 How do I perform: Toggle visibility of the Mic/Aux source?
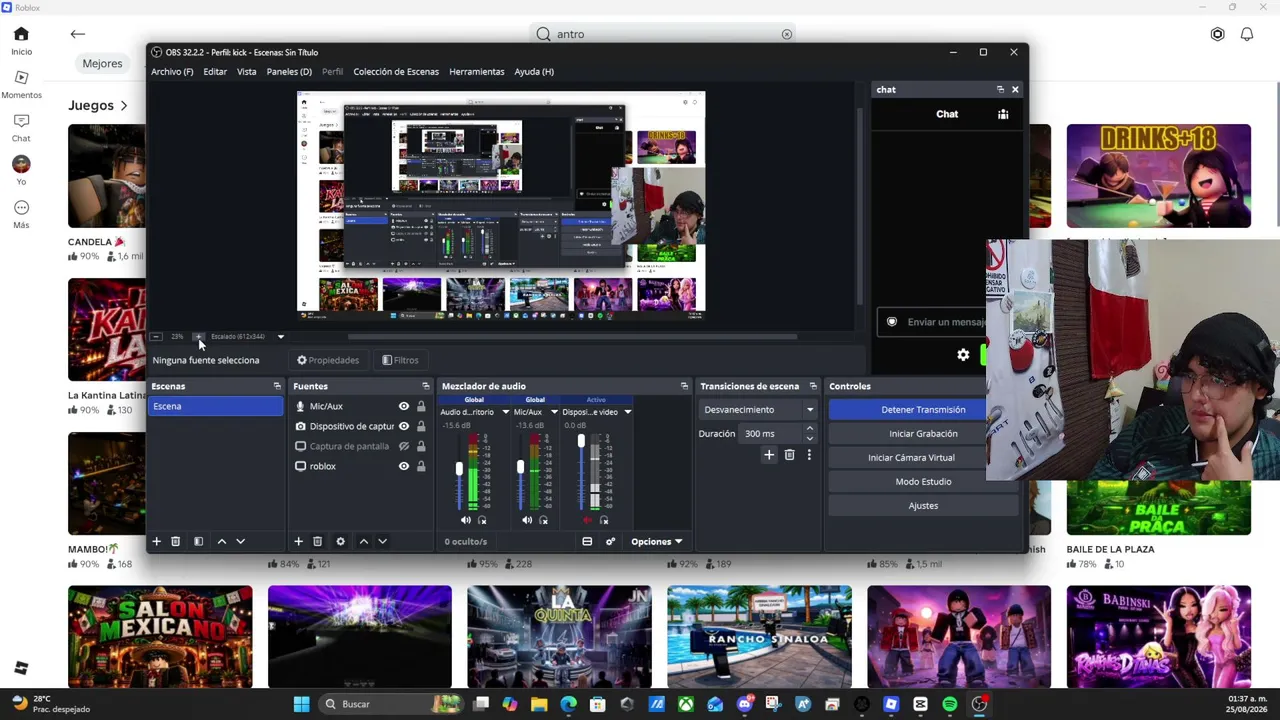tap(404, 406)
